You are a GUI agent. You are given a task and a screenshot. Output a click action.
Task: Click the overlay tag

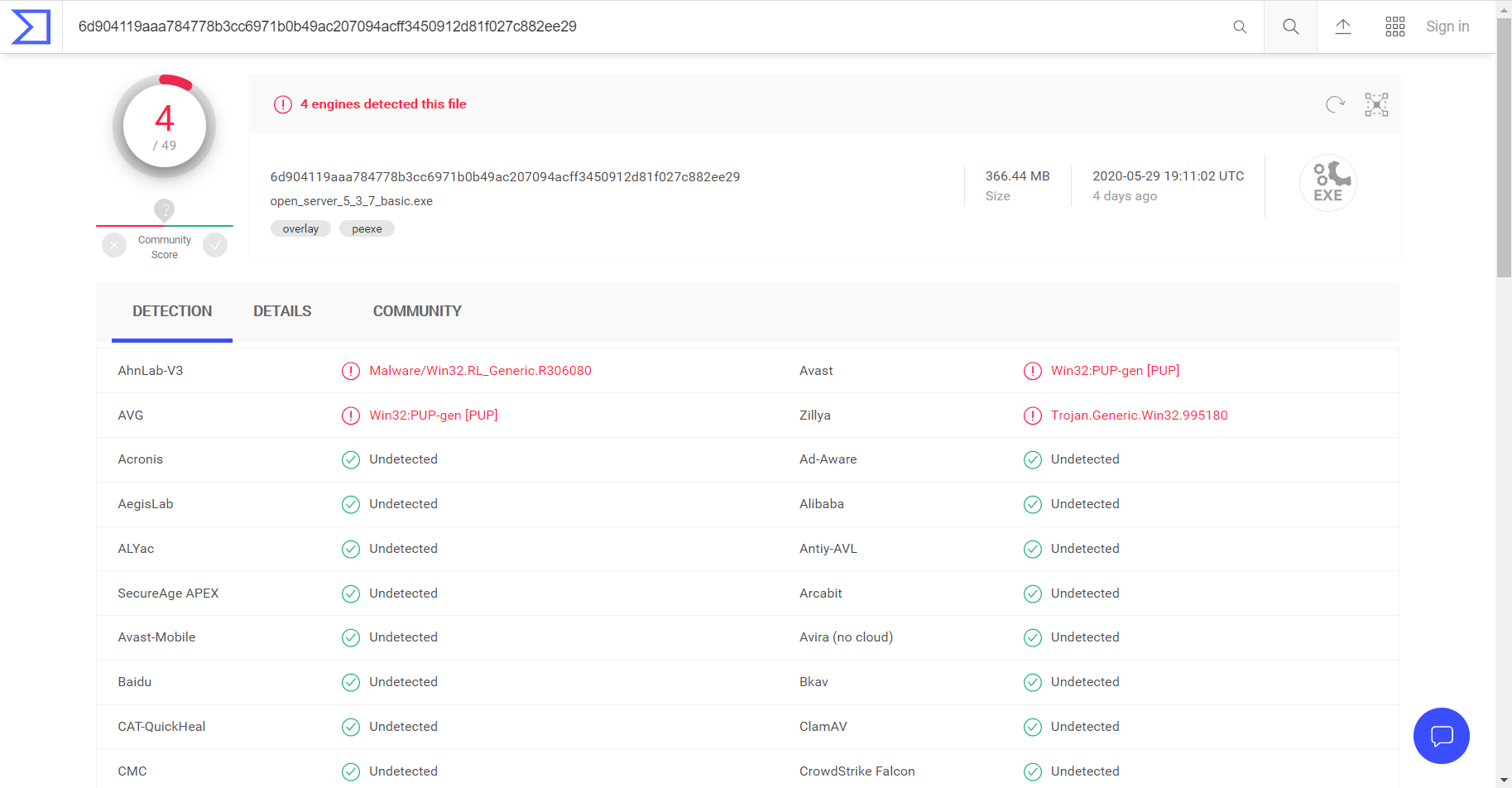(x=300, y=229)
